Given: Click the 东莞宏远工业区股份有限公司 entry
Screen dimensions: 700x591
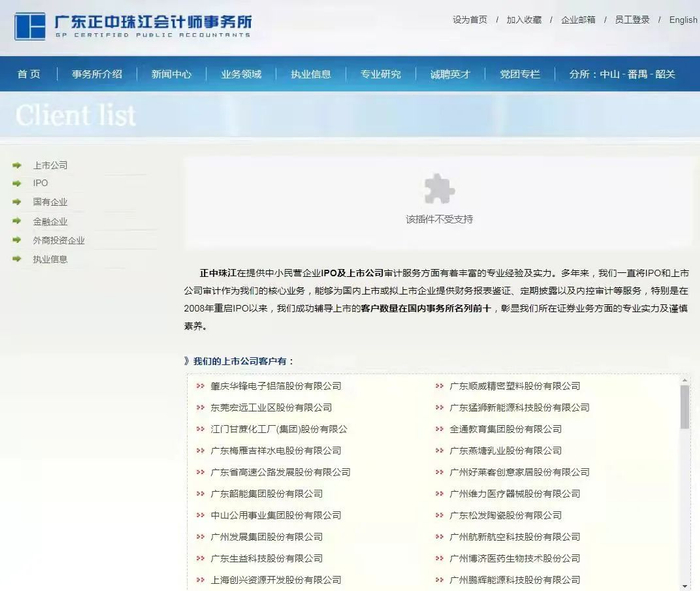Looking at the screenshot, I should coord(271,408).
